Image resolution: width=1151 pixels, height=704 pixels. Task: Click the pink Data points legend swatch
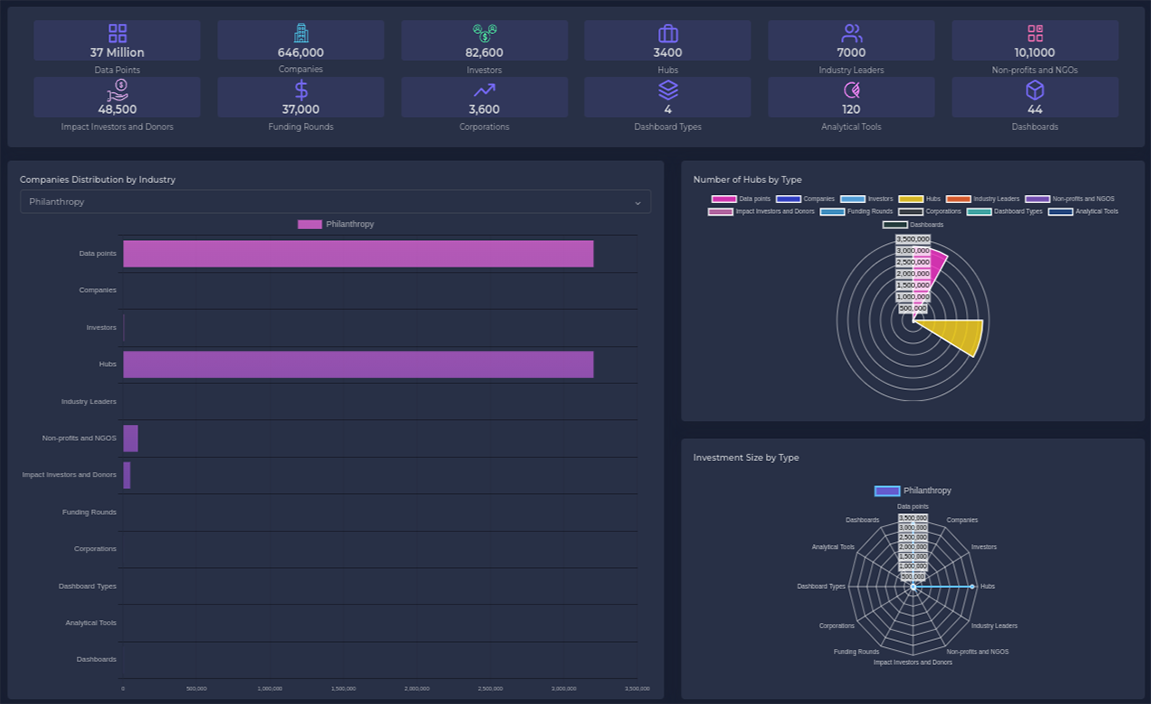point(723,199)
